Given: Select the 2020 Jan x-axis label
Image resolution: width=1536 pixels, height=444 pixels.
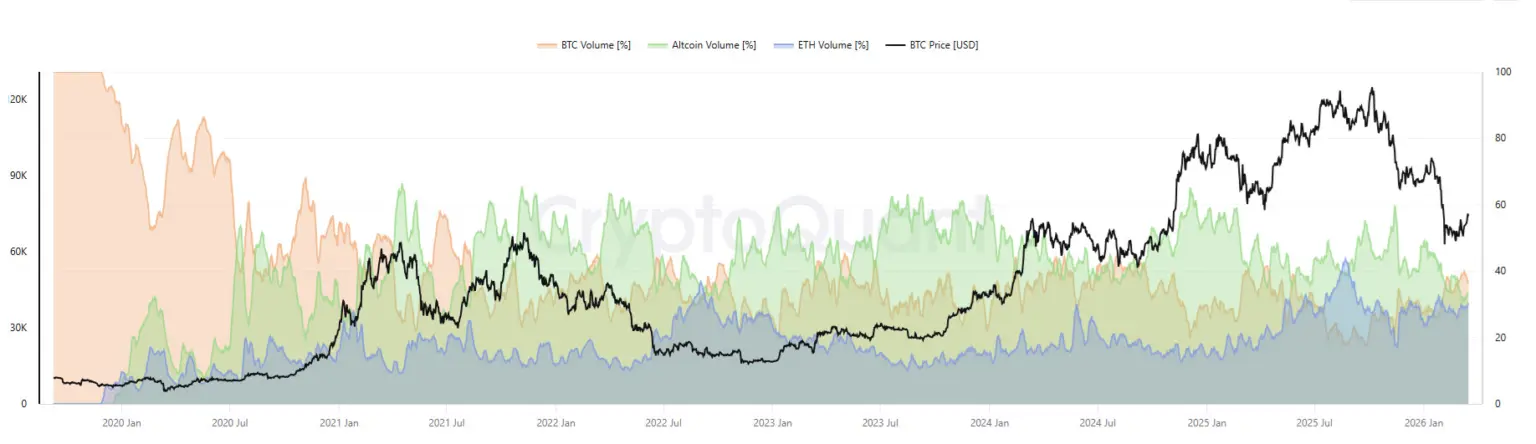Looking at the screenshot, I should pos(122,423).
